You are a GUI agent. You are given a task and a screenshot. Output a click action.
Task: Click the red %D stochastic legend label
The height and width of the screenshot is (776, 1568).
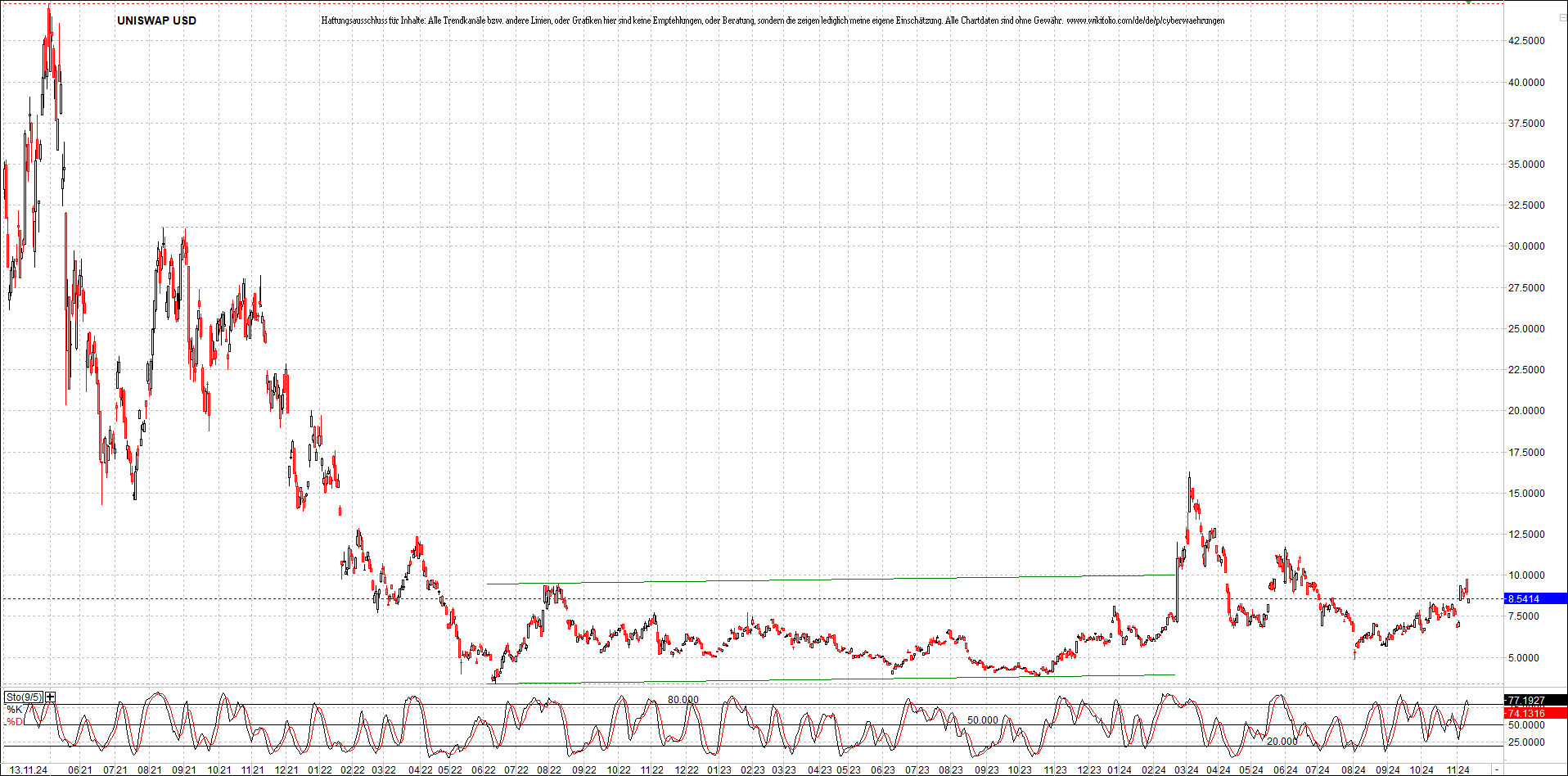[15, 722]
